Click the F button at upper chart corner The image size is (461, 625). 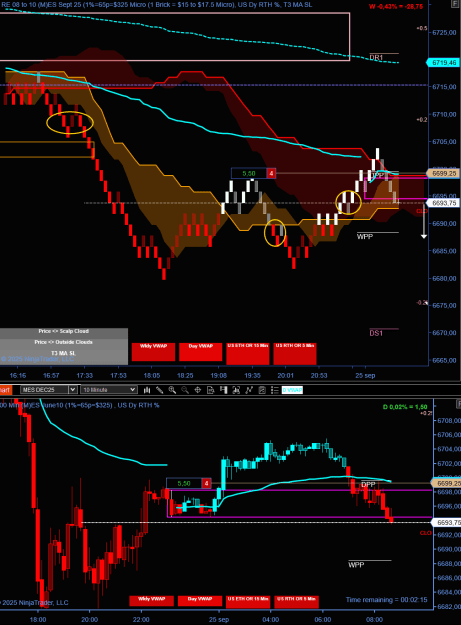point(455,4)
